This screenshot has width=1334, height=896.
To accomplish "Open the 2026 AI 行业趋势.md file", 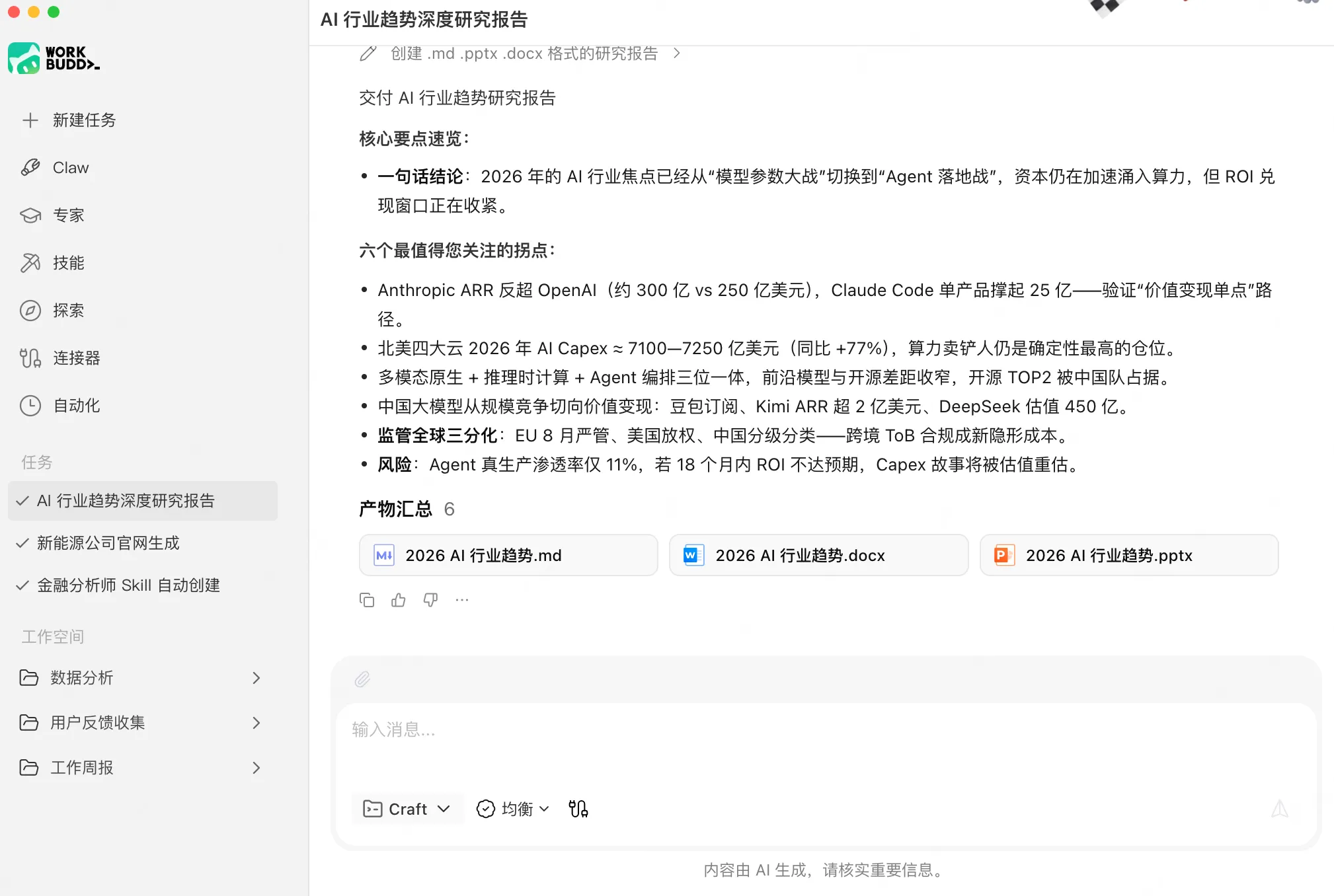I will coord(508,556).
